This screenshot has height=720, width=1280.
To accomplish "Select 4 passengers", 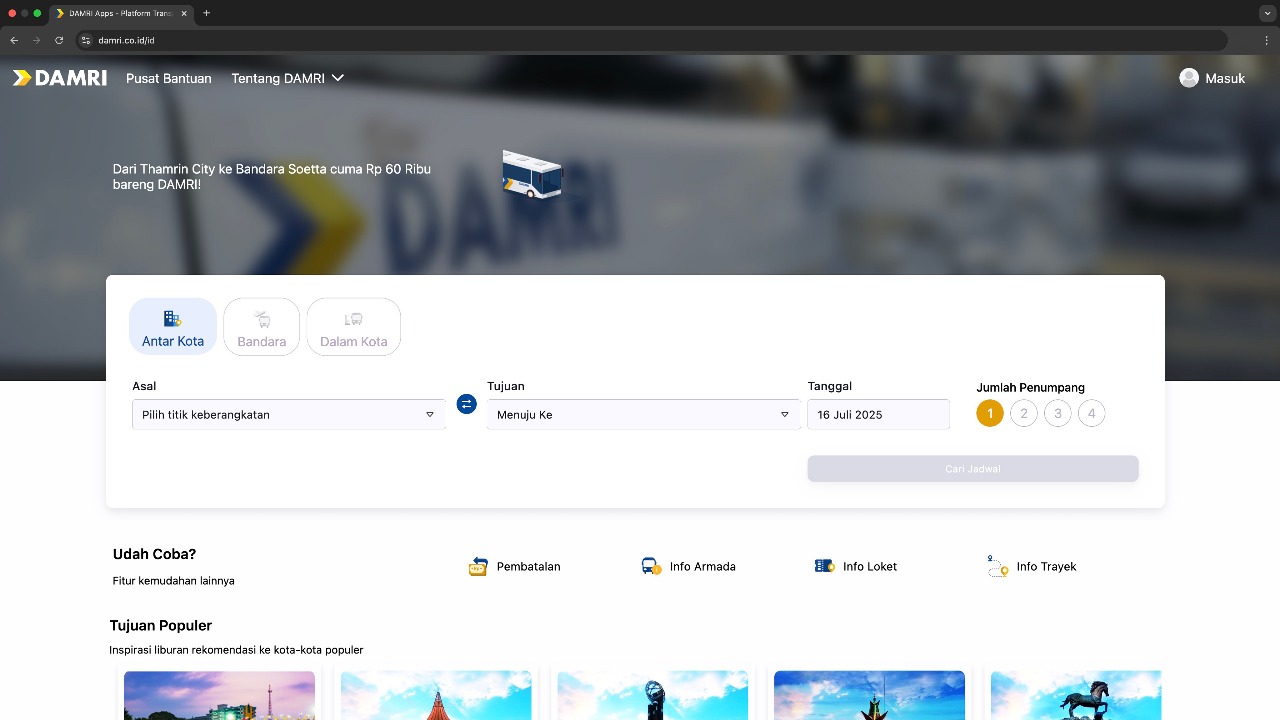I will (1092, 413).
